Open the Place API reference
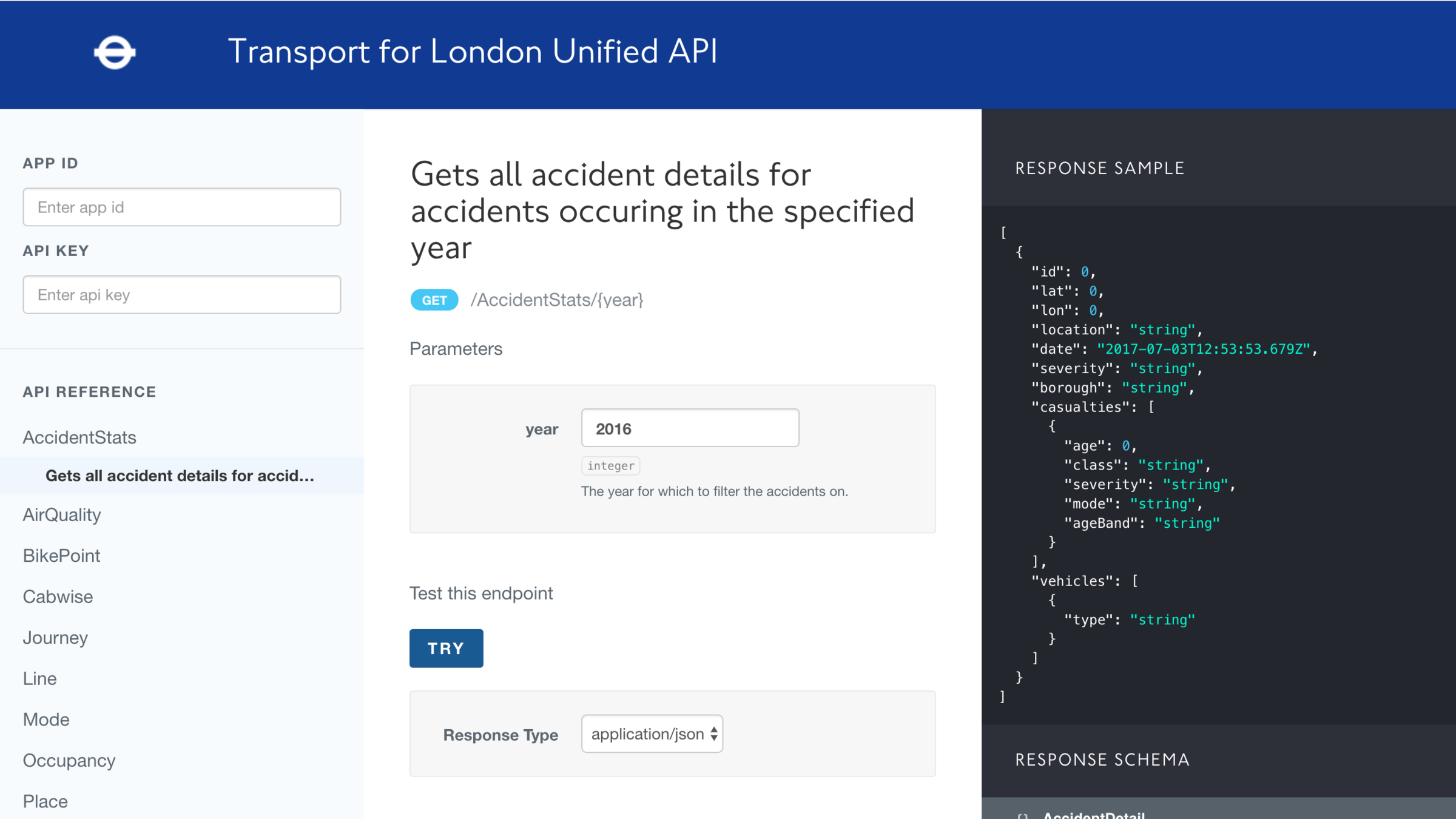The image size is (1456, 819). pos(45,801)
